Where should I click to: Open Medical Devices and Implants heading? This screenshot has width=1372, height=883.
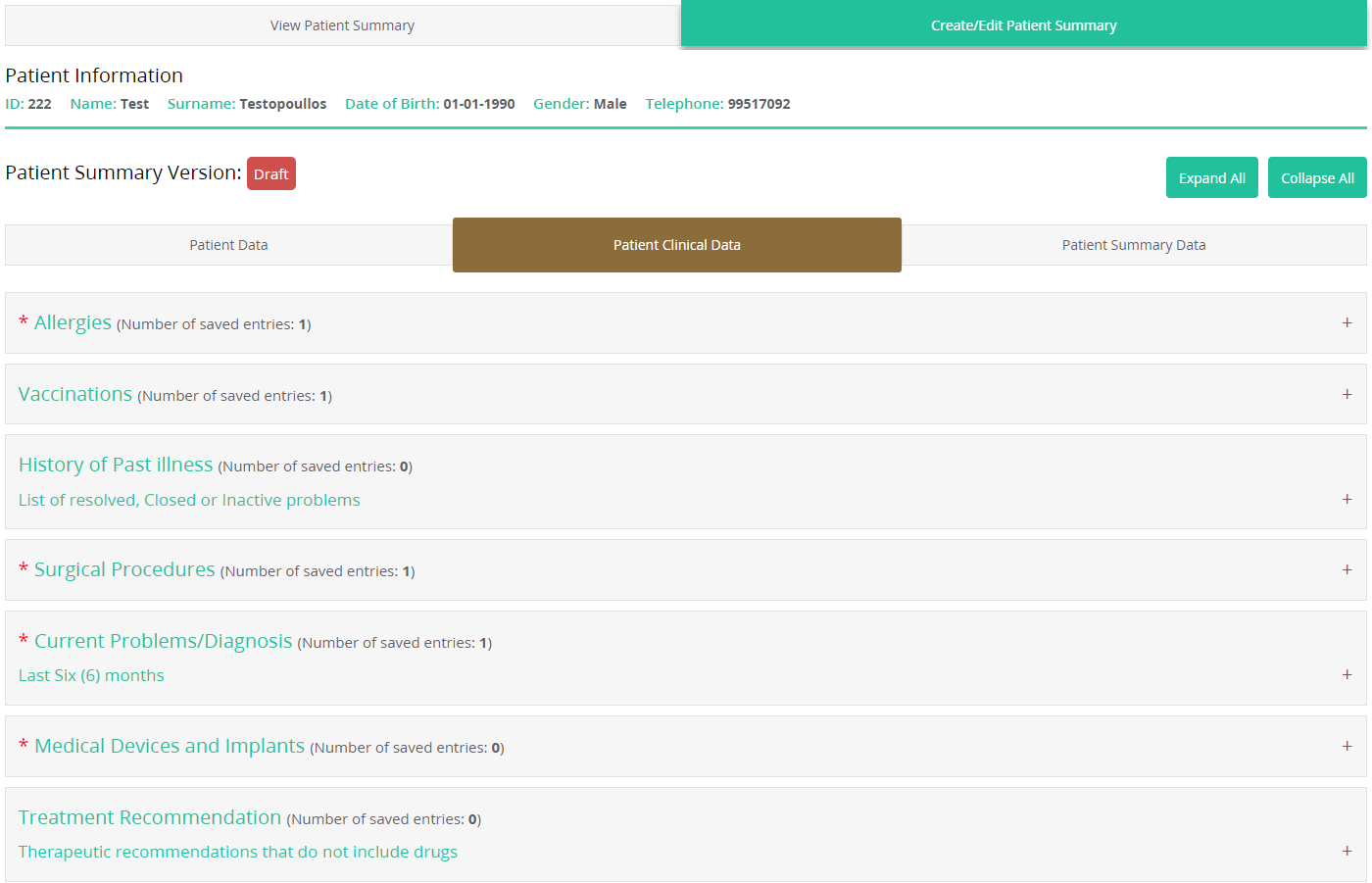pyautogui.click(x=170, y=746)
